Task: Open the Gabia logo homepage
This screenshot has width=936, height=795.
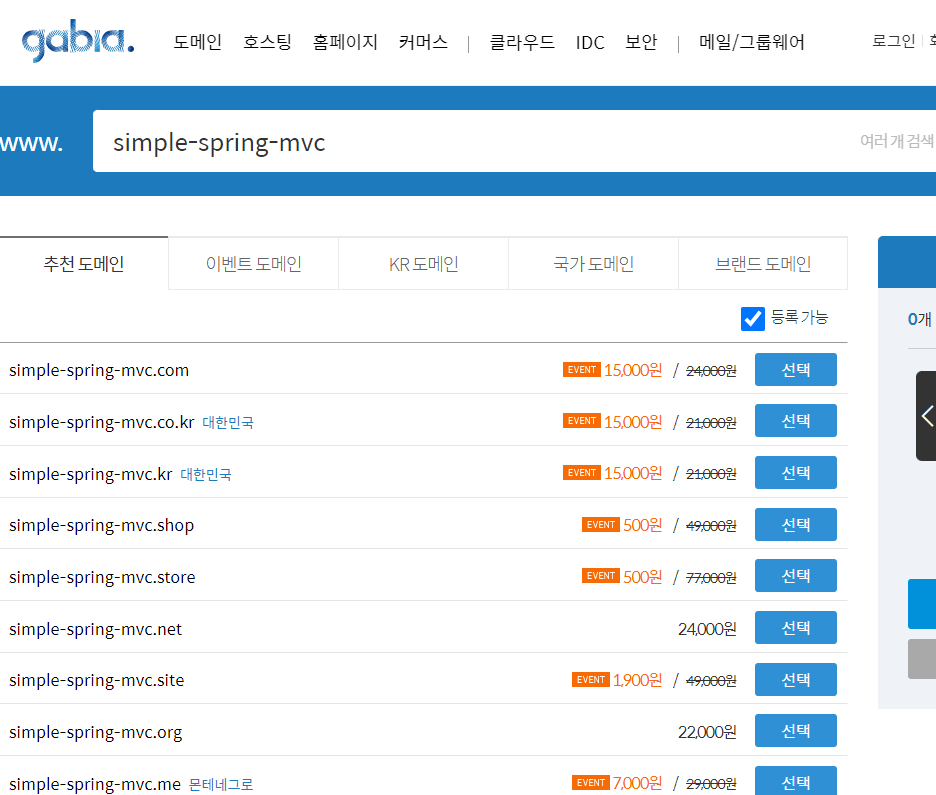Action: (x=78, y=41)
